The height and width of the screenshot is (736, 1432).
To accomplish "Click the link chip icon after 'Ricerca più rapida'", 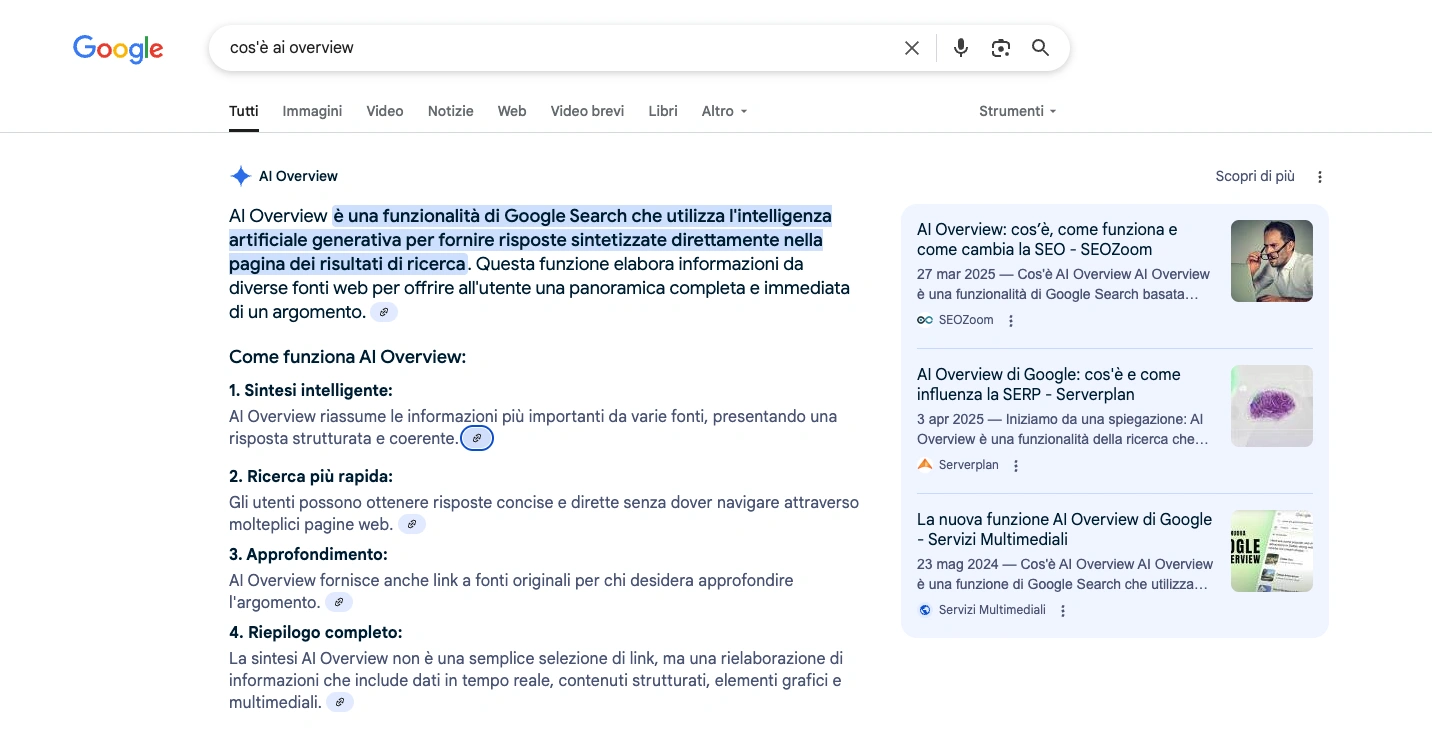I will pos(412,524).
